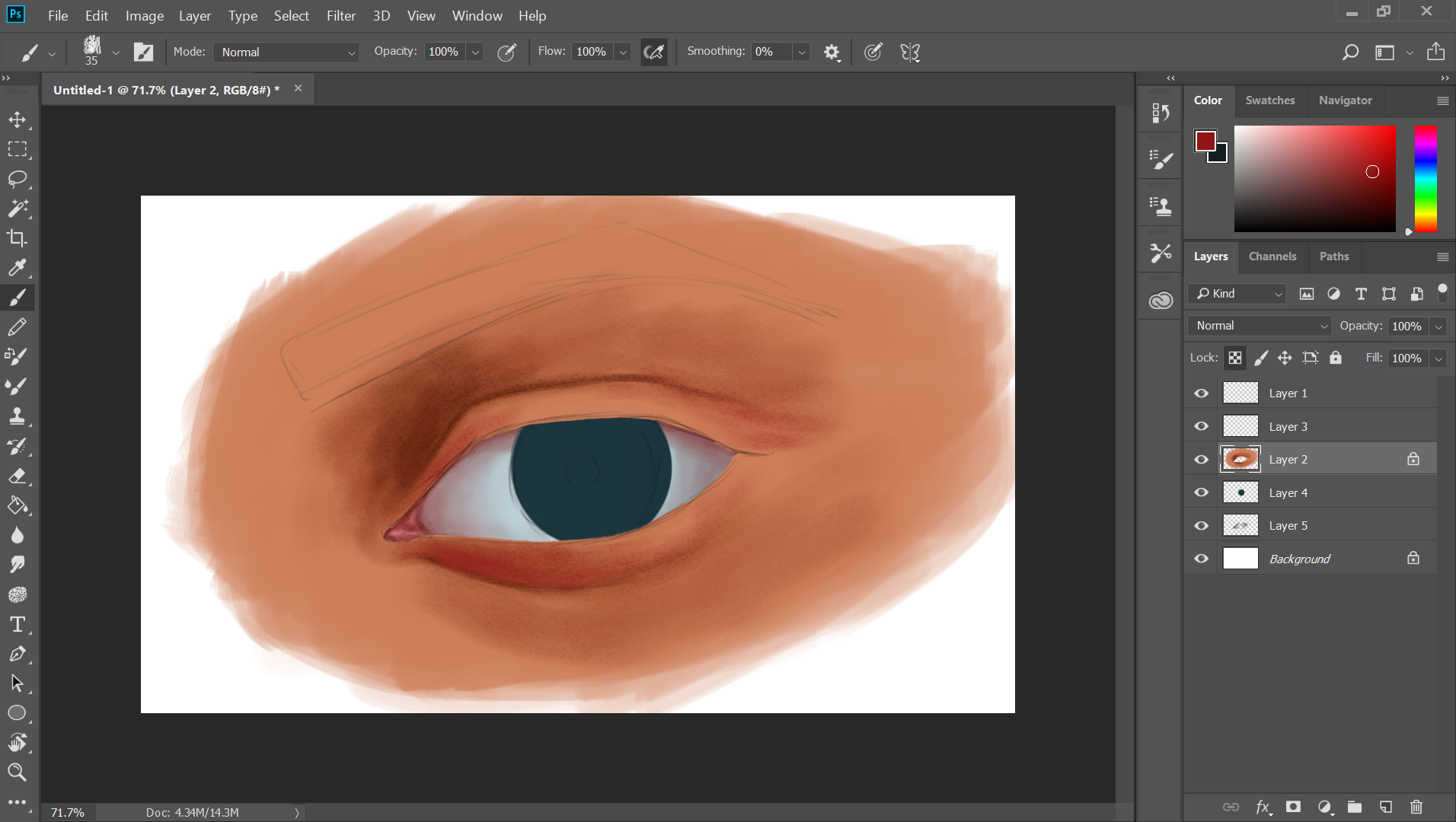Viewport: 1456px width, 822px height.
Task: Select the Zoom tool
Action: pyautogui.click(x=18, y=773)
